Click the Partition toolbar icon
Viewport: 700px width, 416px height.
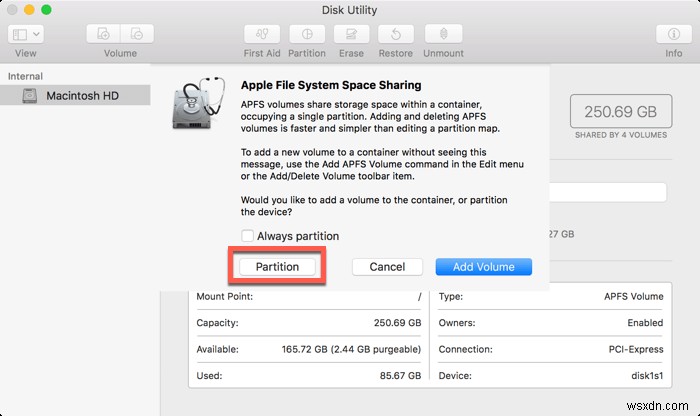click(x=307, y=34)
